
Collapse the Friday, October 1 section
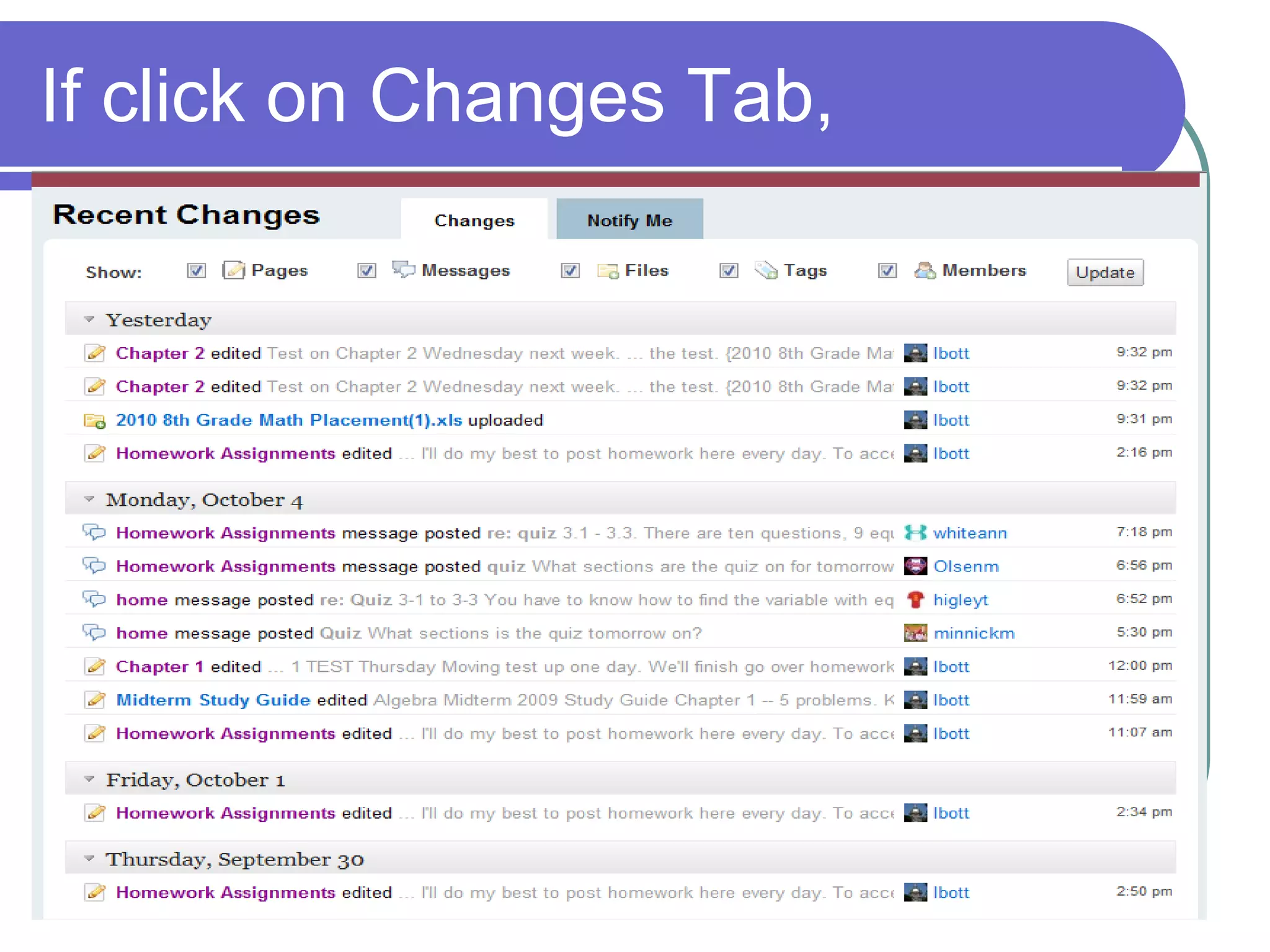[89, 779]
